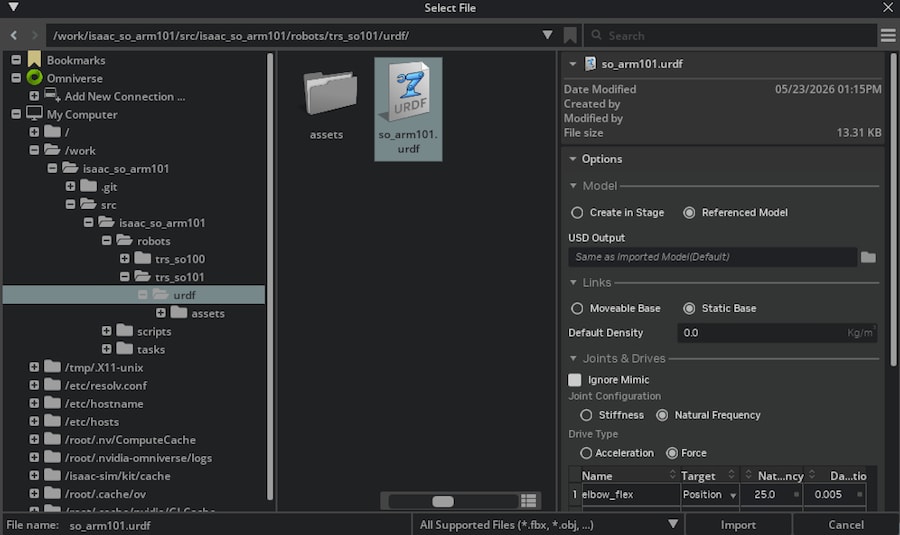Collapse the /work tree node
Viewport: 900px width, 535px height.
click(x=34, y=150)
